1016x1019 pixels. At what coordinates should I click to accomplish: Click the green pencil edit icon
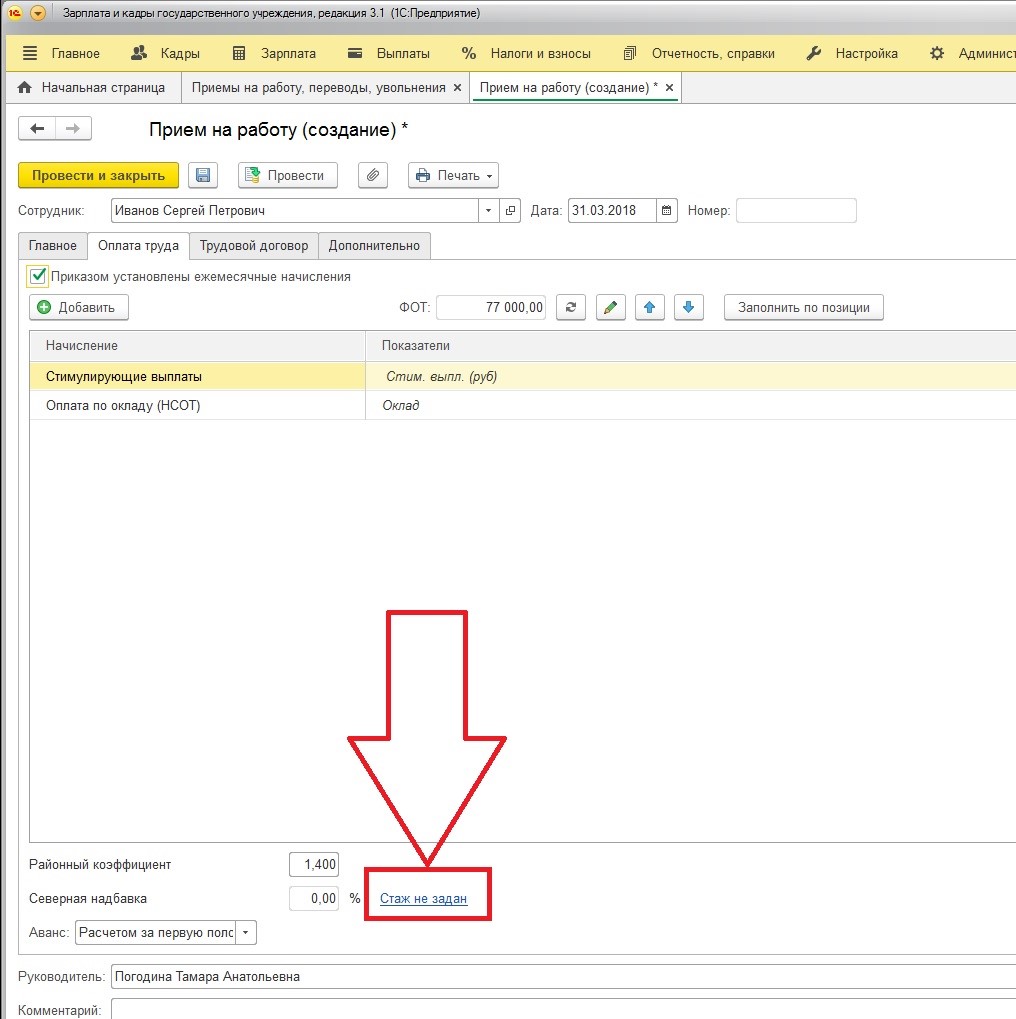point(610,307)
